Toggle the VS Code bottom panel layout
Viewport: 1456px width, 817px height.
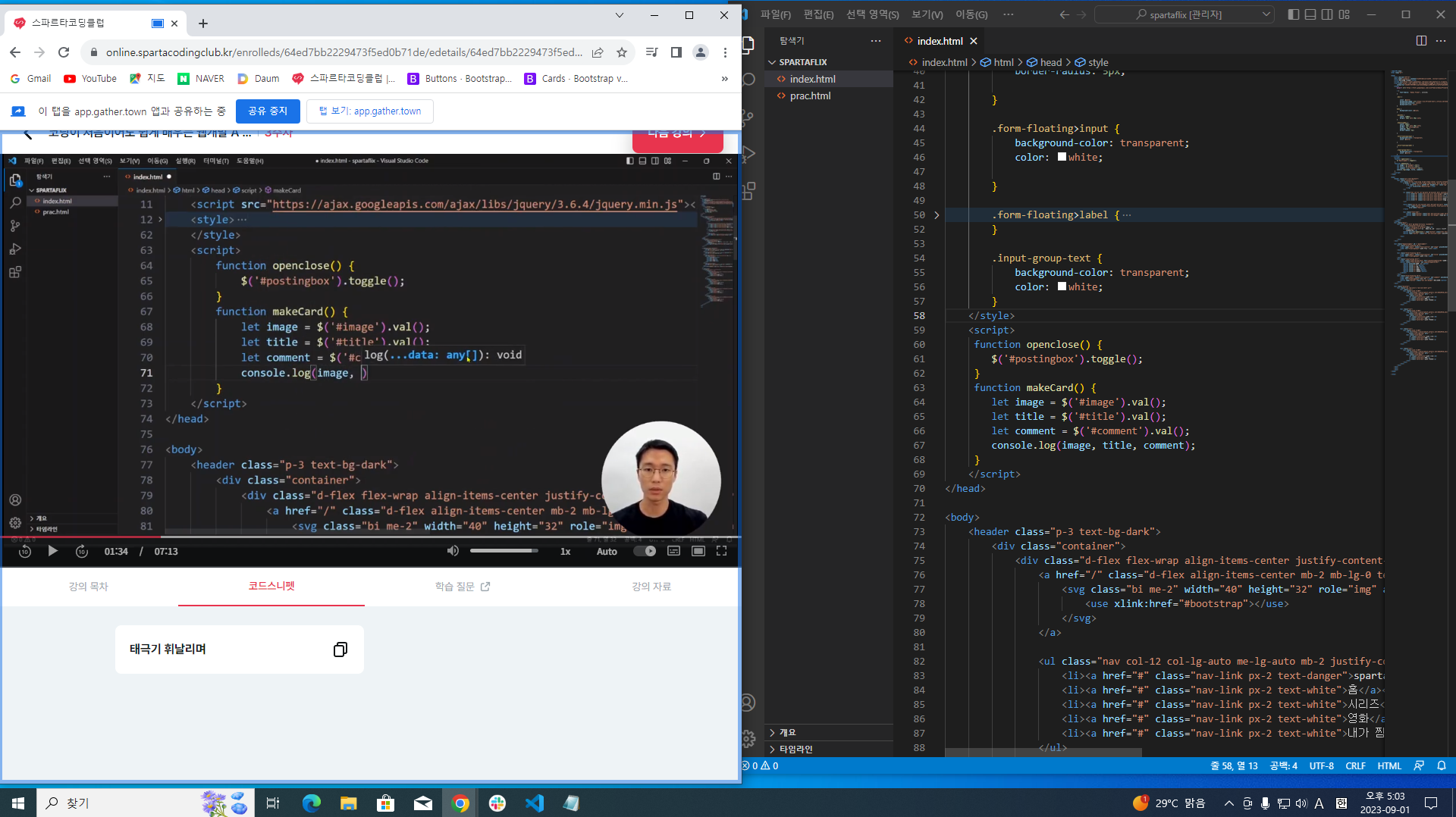[x=1310, y=14]
